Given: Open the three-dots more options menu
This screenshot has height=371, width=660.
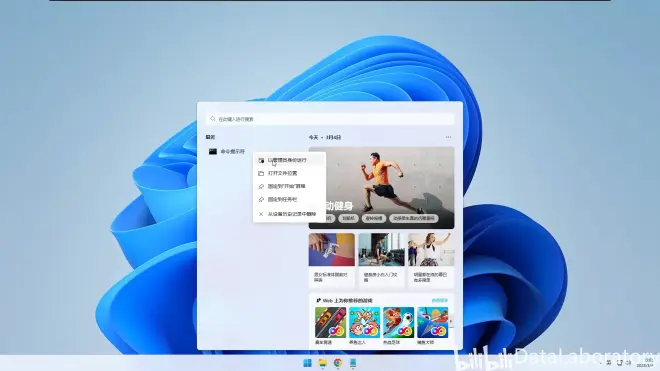Looking at the screenshot, I should (448, 137).
